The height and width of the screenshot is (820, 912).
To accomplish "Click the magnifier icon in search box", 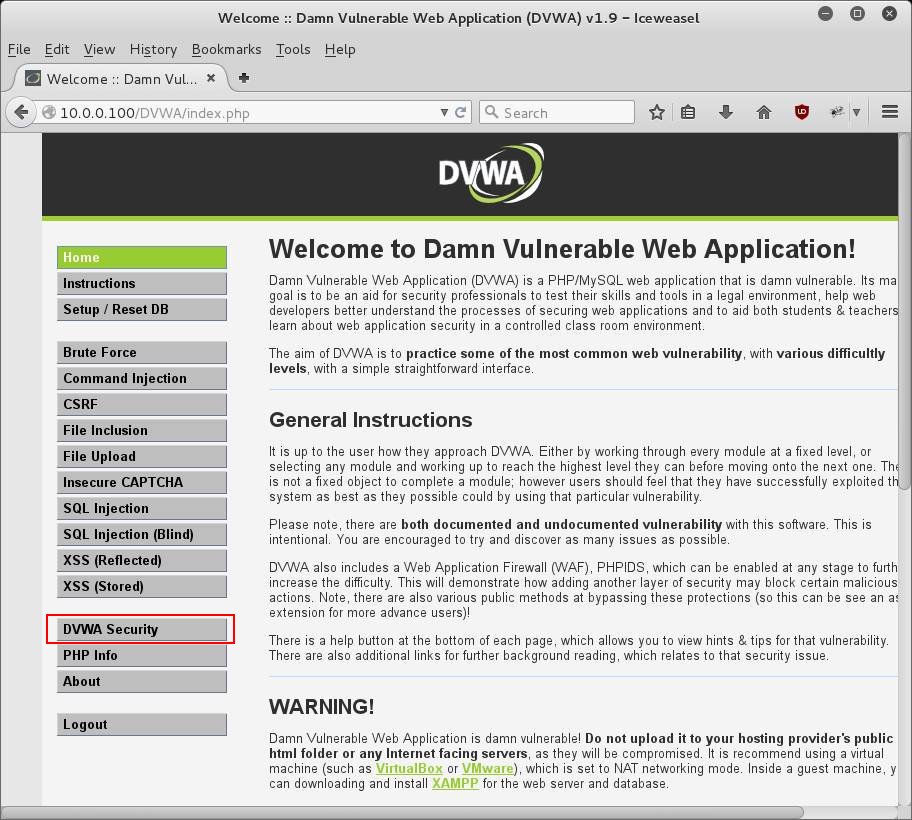I will [x=491, y=112].
